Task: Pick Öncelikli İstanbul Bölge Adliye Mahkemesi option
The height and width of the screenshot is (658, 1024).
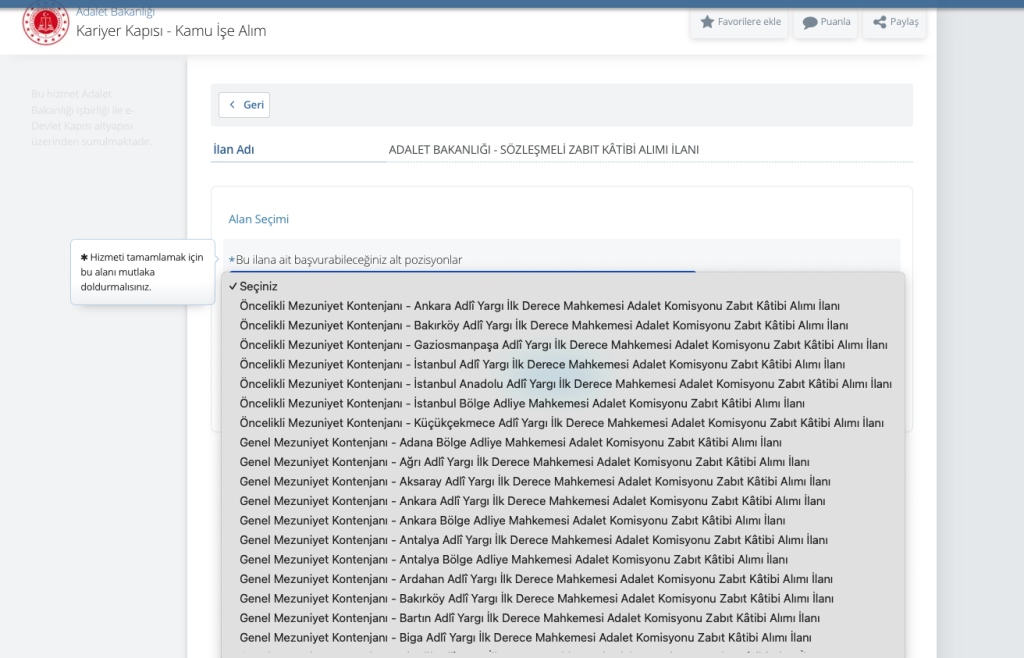Action: pyautogui.click(x=538, y=403)
